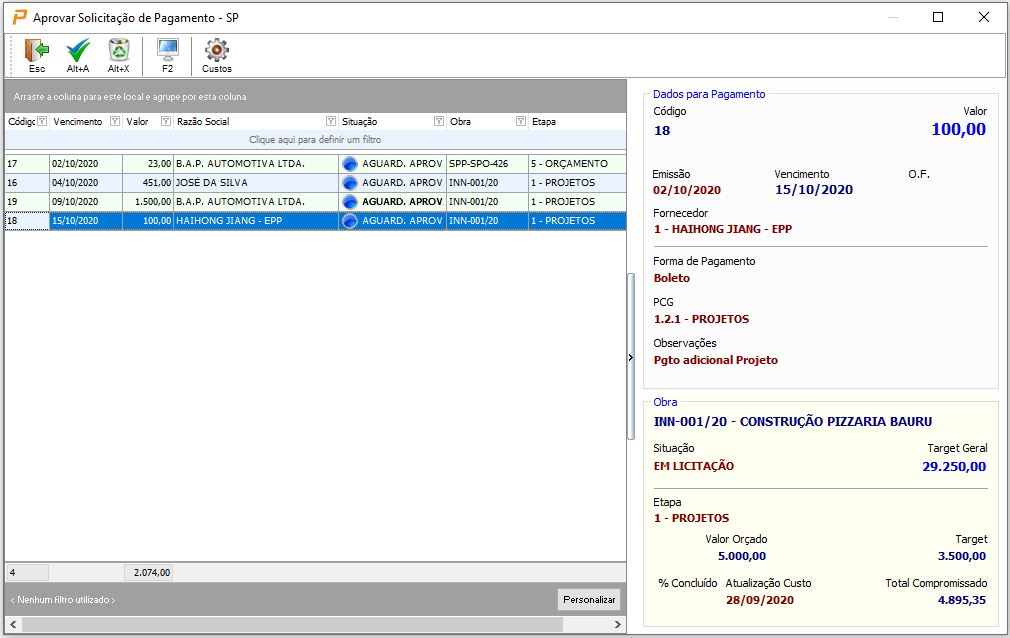The width and height of the screenshot is (1010, 638).
Task: Click the blue status icon in row 18
Action: click(x=350, y=221)
